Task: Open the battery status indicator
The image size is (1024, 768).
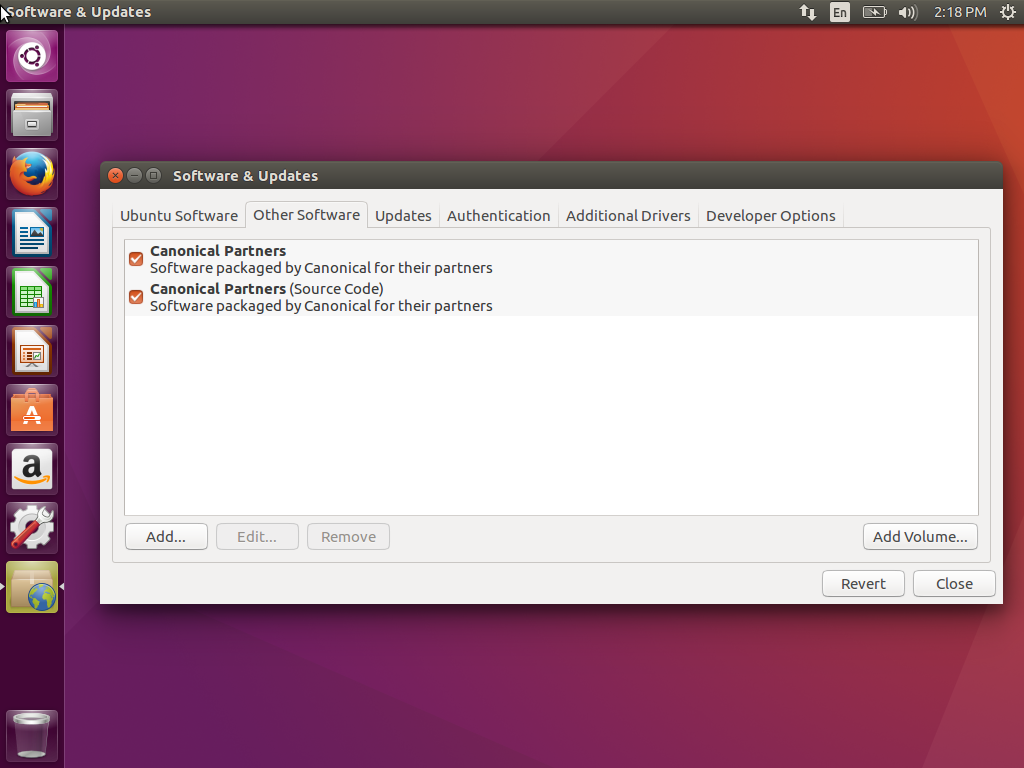Action: 874,12
